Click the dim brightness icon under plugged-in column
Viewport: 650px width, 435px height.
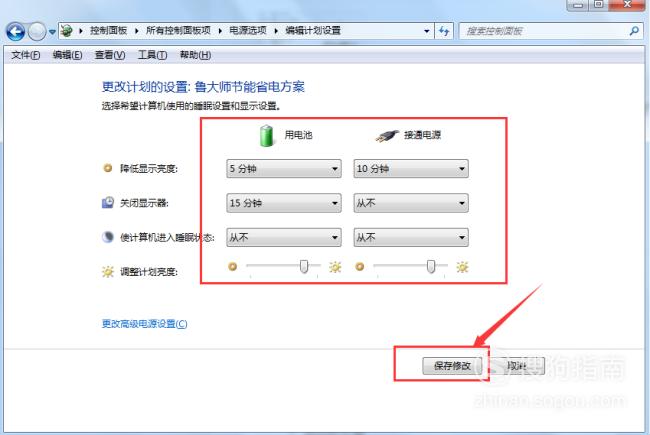(360, 267)
